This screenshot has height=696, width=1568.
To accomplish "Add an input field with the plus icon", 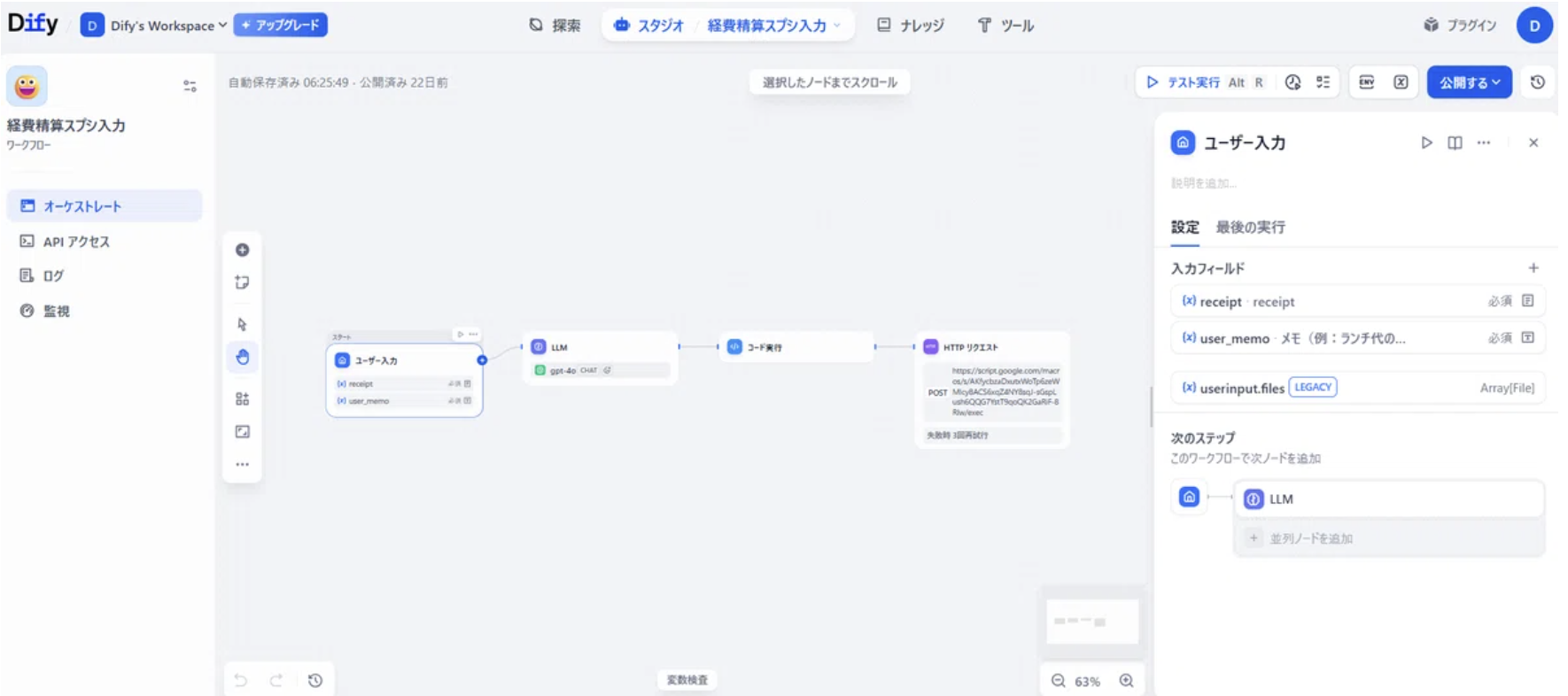I will click(1533, 268).
